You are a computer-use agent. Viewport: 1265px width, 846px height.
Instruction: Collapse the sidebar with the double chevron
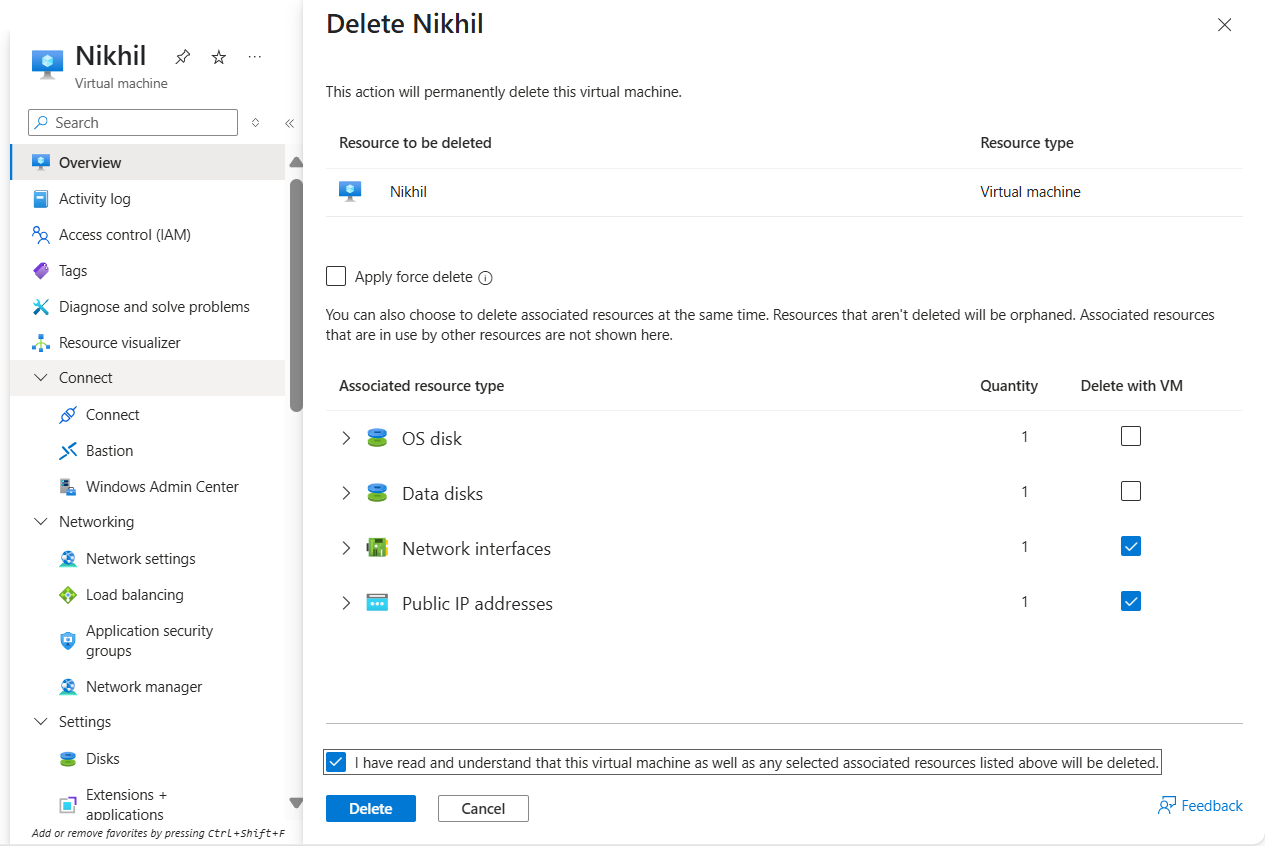(289, 123)
